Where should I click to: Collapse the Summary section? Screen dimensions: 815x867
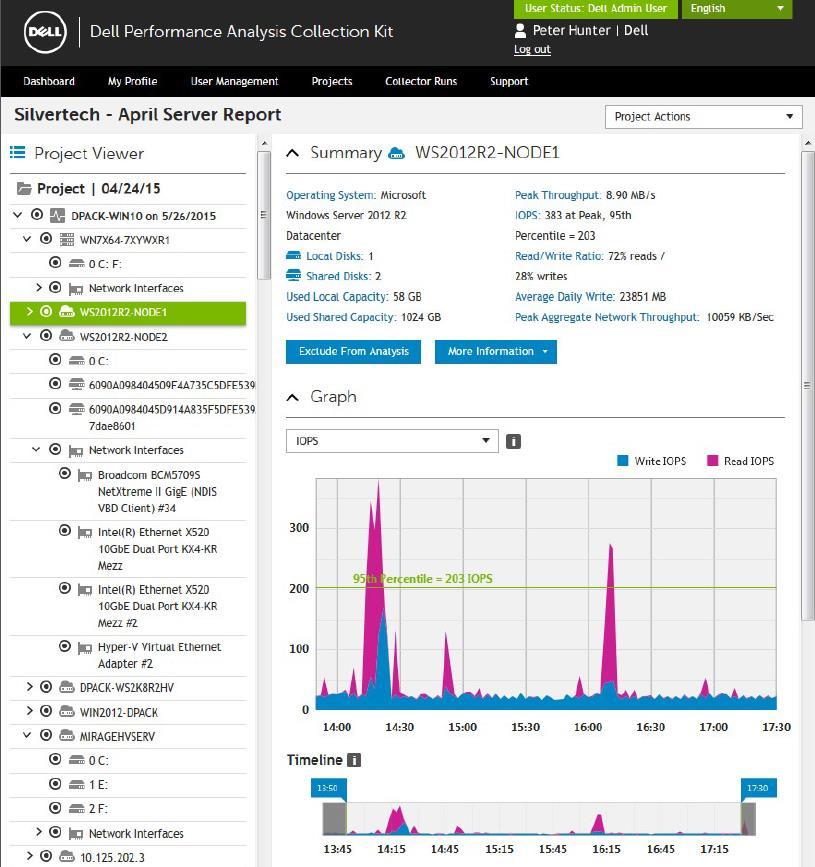point(292,153)
